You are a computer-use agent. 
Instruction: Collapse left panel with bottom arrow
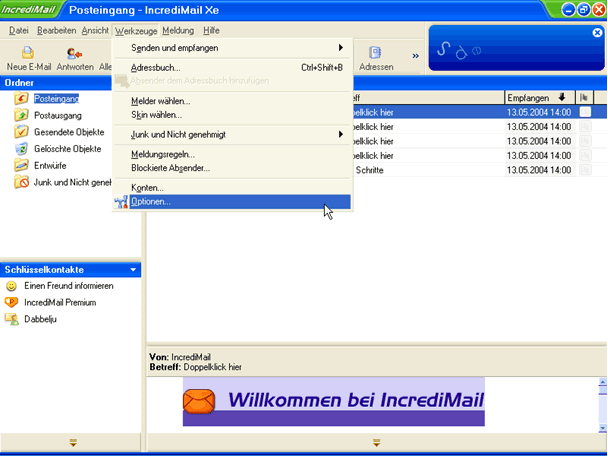click(x=73, y=442)
